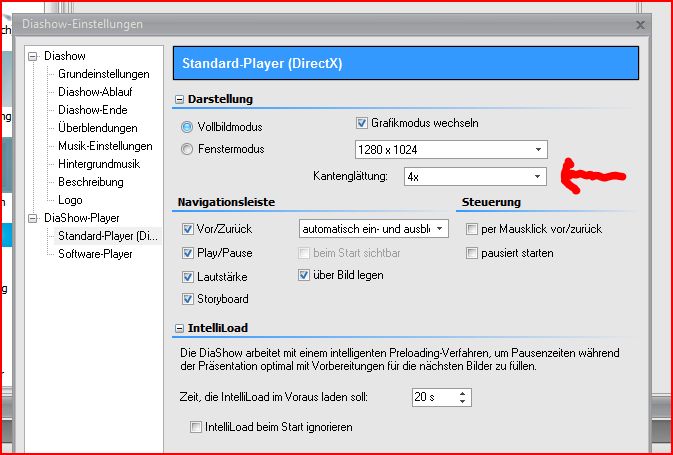Image resolution: width=673 pixels, height=455 pixels.
Task: Go to Software-Player settings
Action: click(95, 254)
